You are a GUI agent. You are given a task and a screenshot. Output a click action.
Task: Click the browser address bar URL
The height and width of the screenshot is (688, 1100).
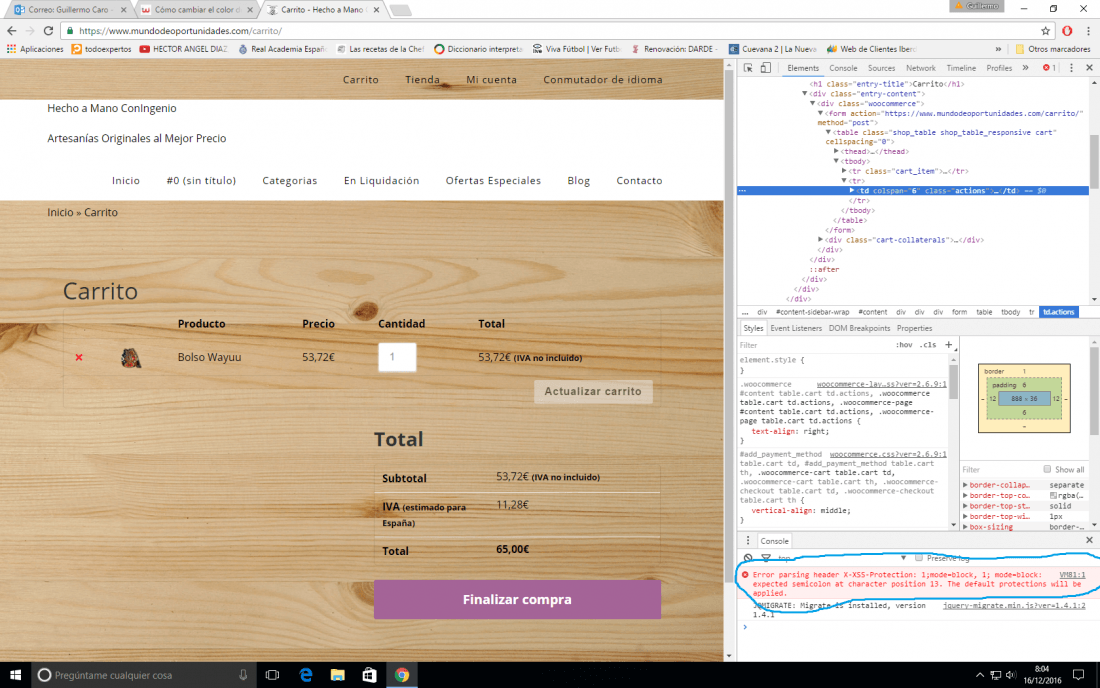pos(180,31)
